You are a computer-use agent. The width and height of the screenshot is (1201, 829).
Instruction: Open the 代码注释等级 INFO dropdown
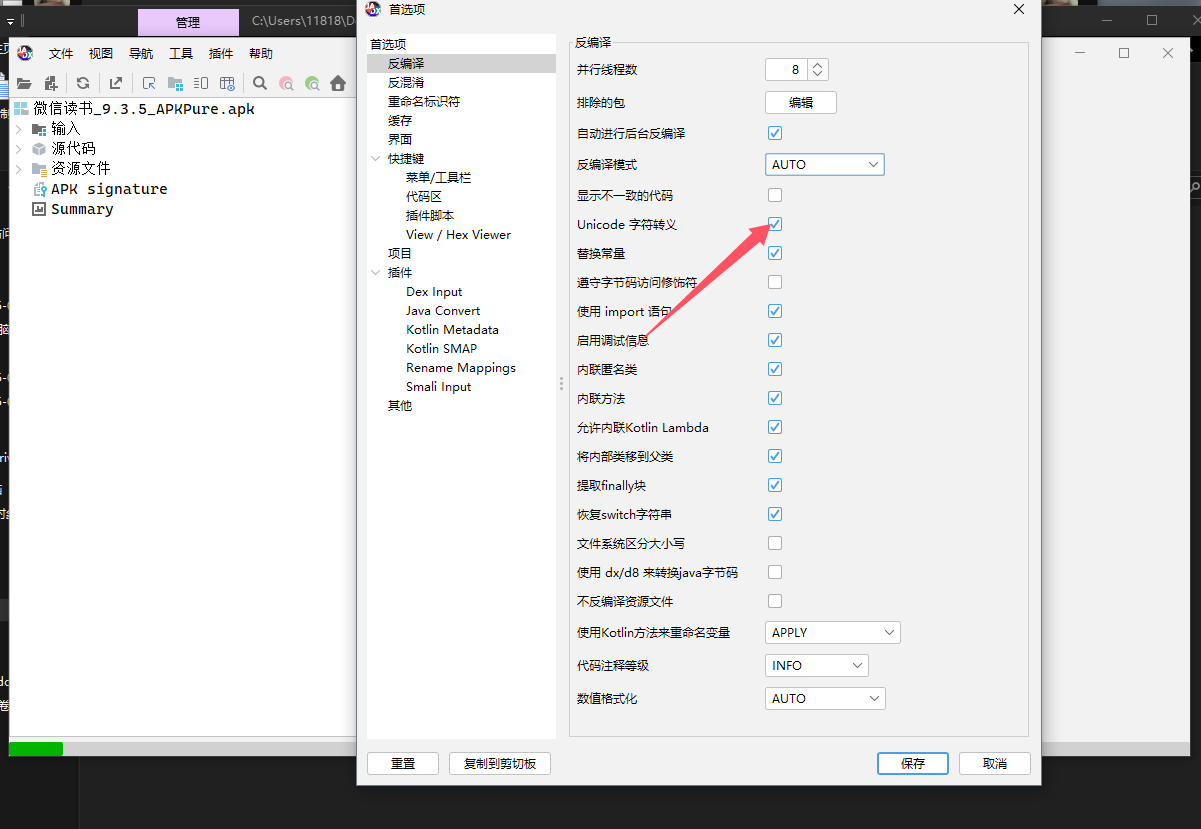(817, 665)
